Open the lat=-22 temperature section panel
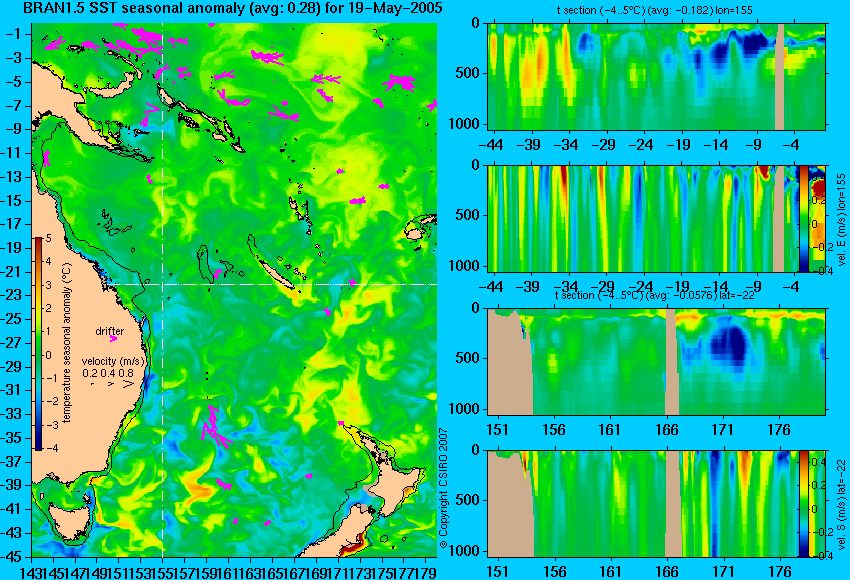850x580 pixels. click(656, 362)
